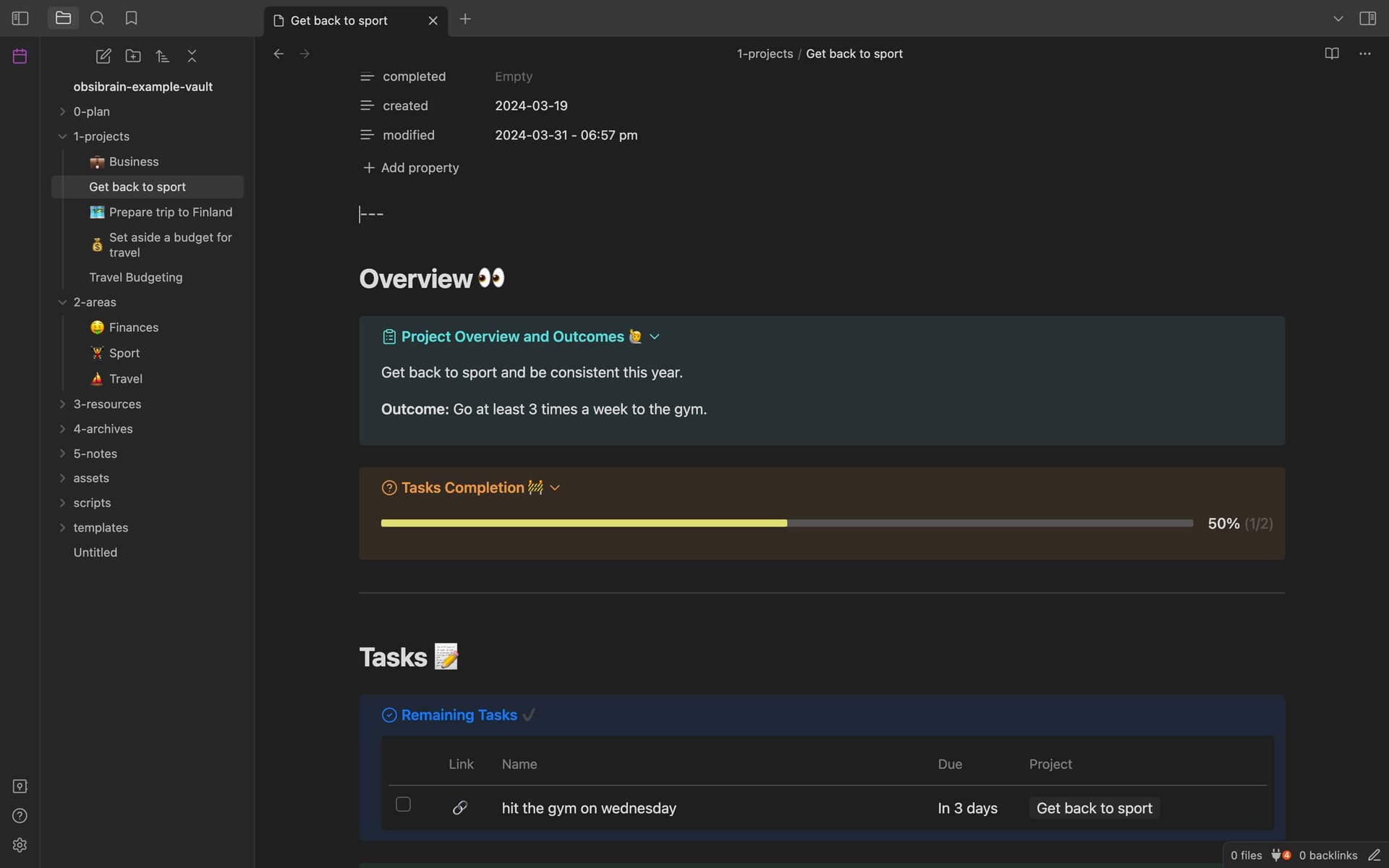Screen dimensions: 1389x868
Task: Click the 'Add property' button
Action: [409, 167]
